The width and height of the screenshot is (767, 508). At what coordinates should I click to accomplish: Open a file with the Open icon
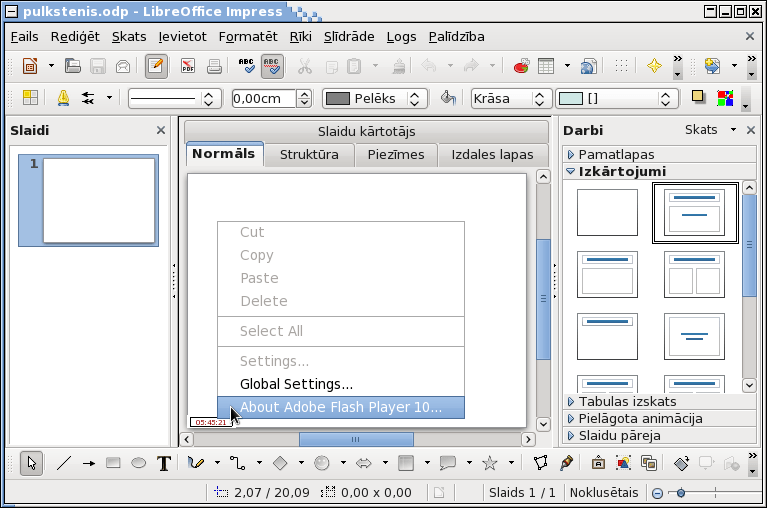click(x=72, y=66)
